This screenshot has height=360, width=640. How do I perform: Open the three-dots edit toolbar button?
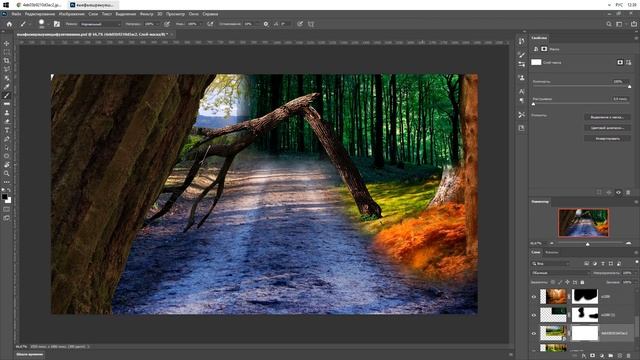[7, 182]
